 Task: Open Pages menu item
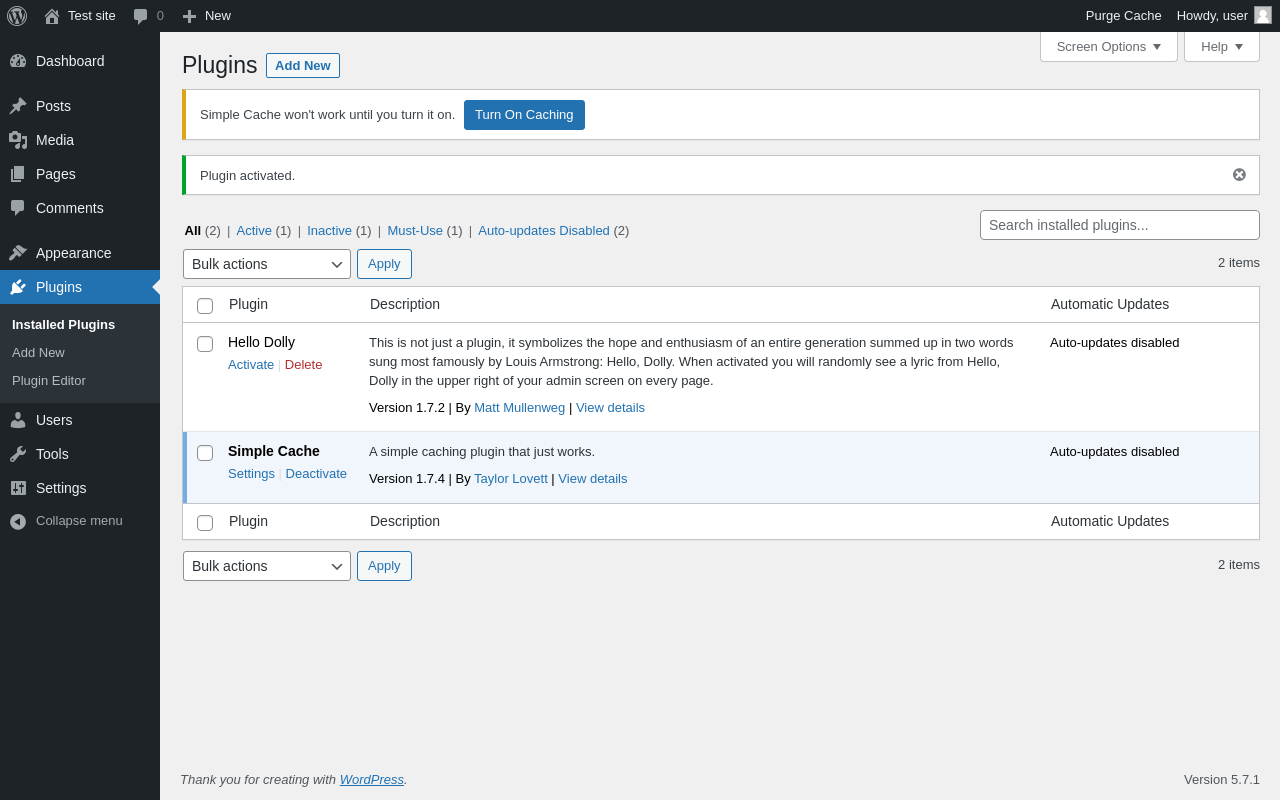pos(80,174)
